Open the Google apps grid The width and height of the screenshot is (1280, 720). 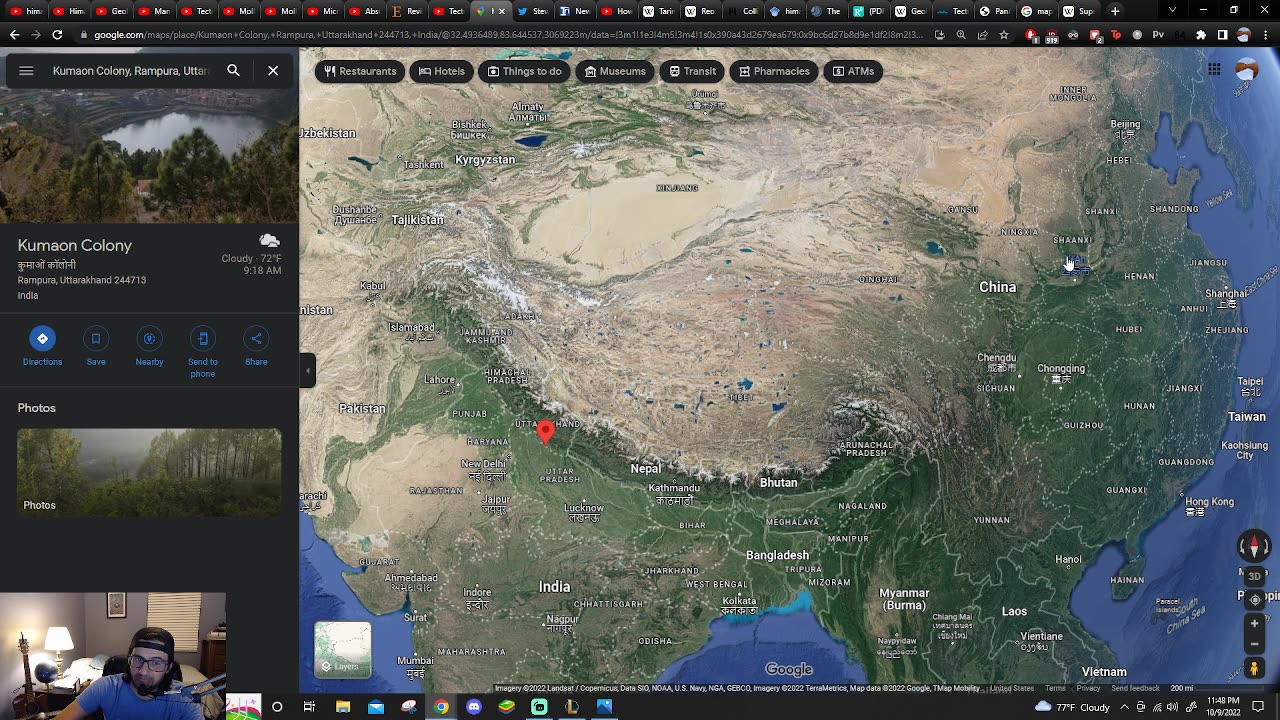click(x=1214, y=69)
